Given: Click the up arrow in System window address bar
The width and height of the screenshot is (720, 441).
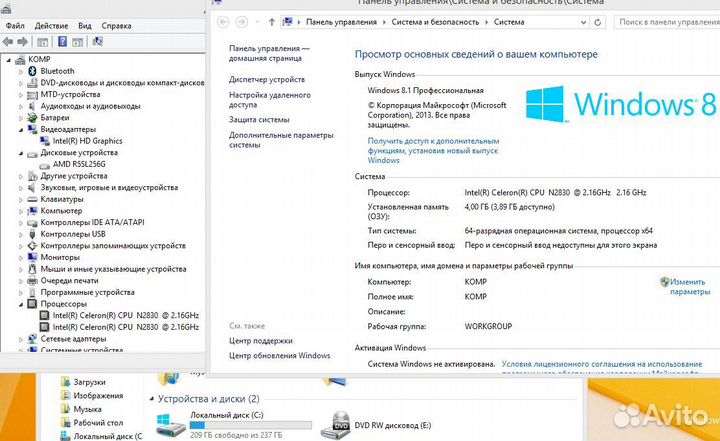Looking at the screenshot, I should pos(272,22).
